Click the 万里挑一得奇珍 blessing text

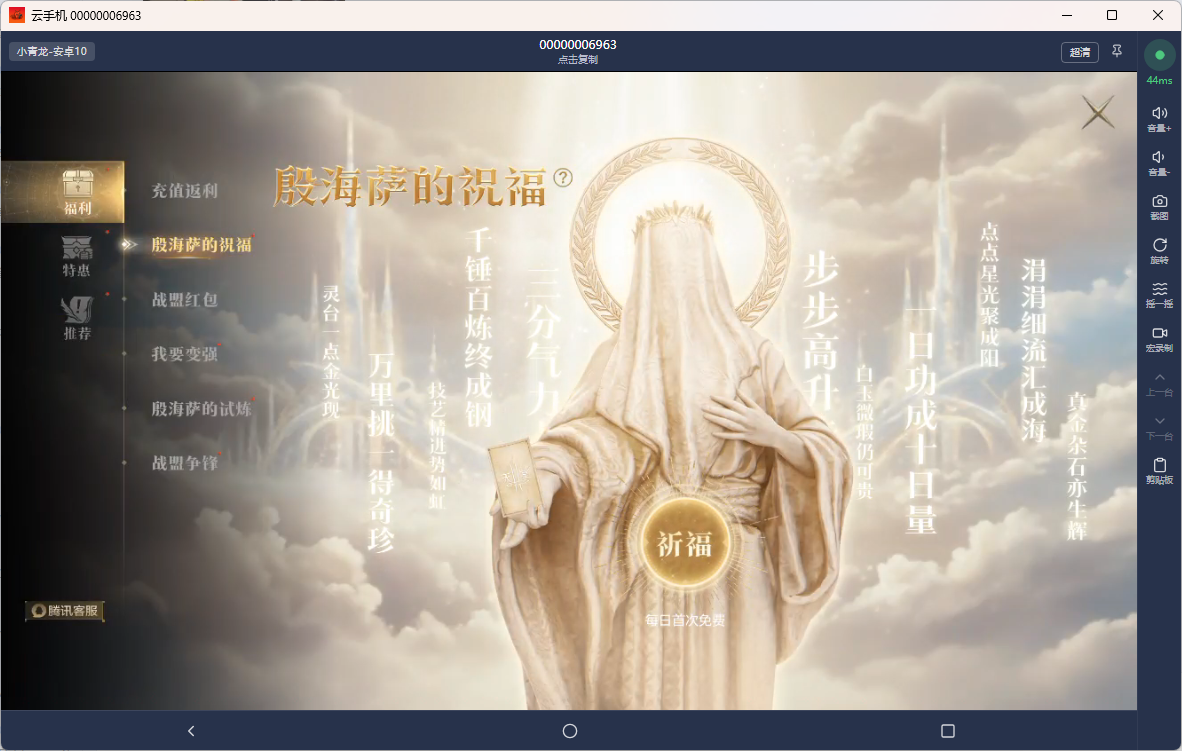click(381, 452)
